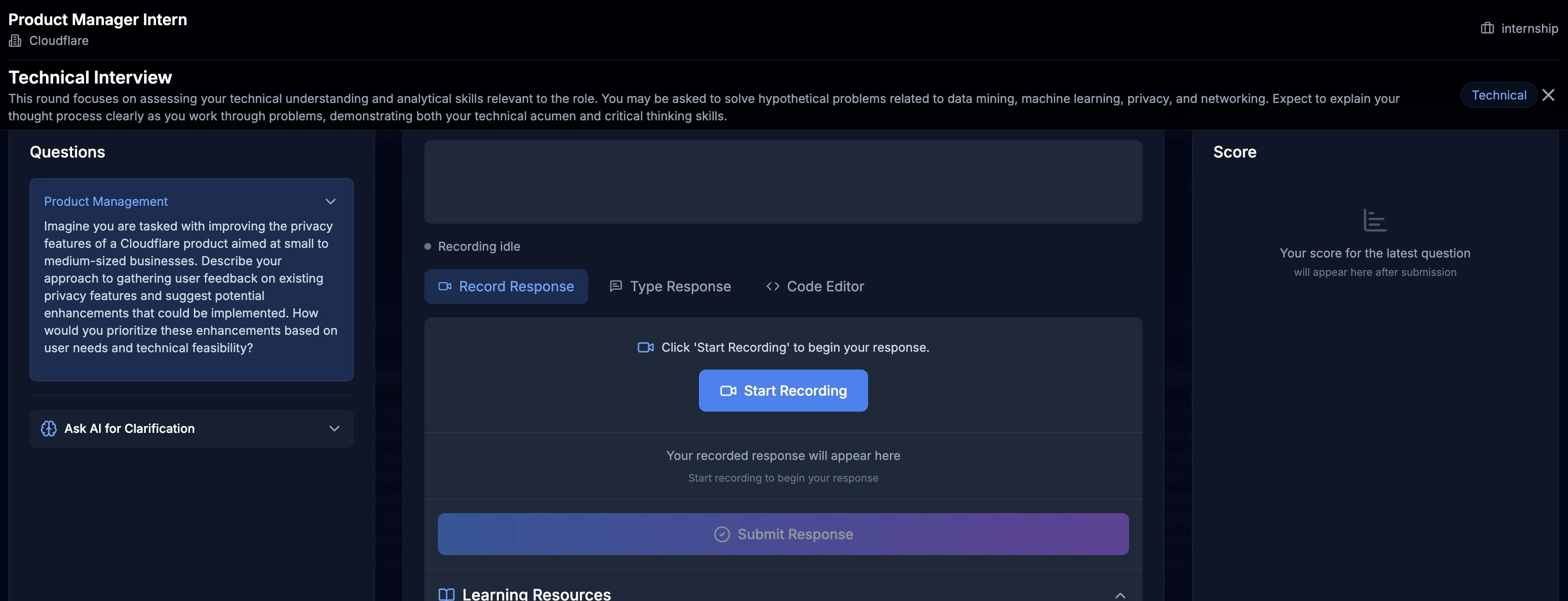Click the chart icon in the Score panel
The image size is (1568, 601).
coord(1375,220)
